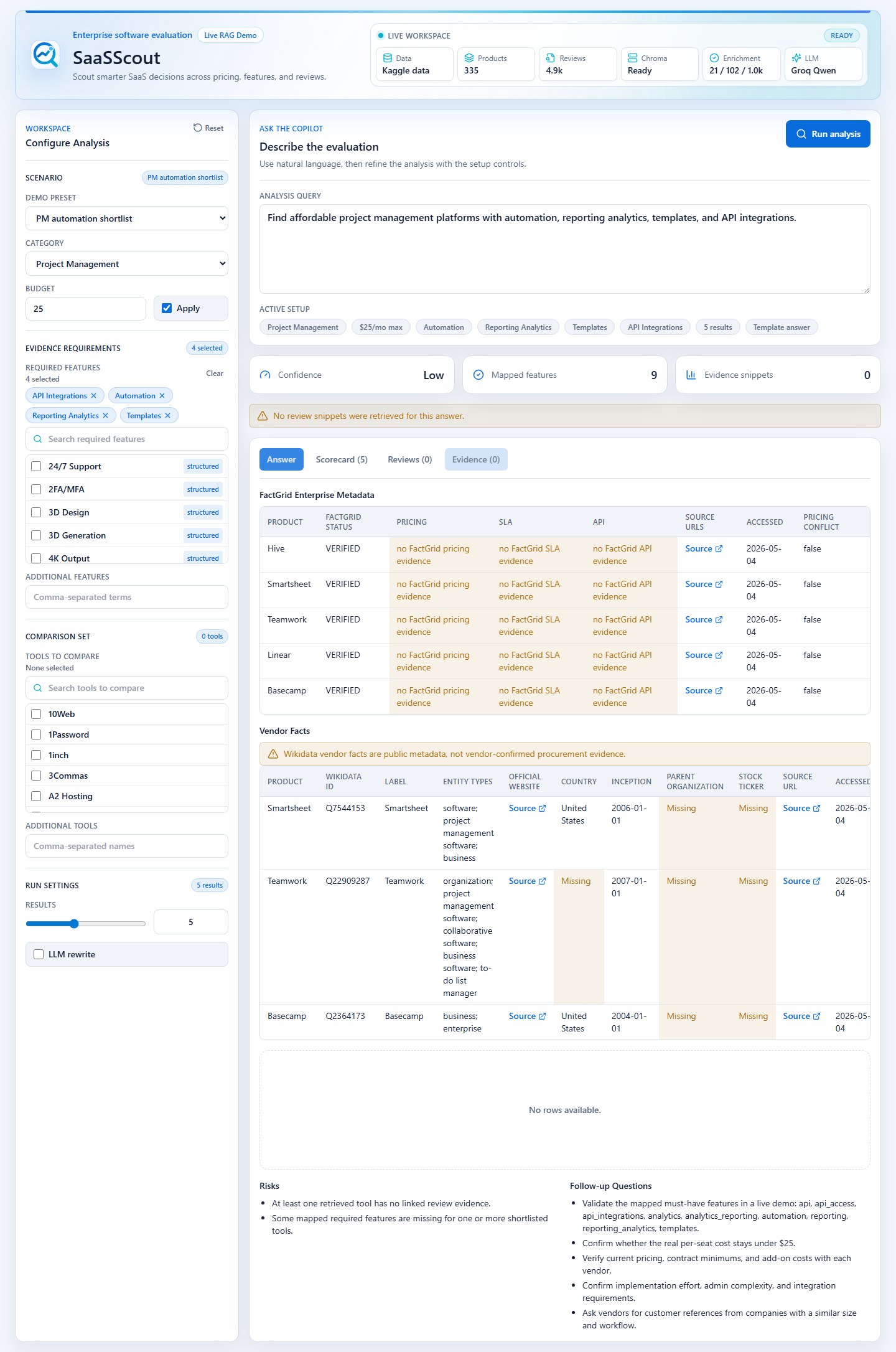Image resolution: width=896 pixels, height=1352 pixels.
Task: Click the Confidence gauge icon
Action: coord(265,375)
